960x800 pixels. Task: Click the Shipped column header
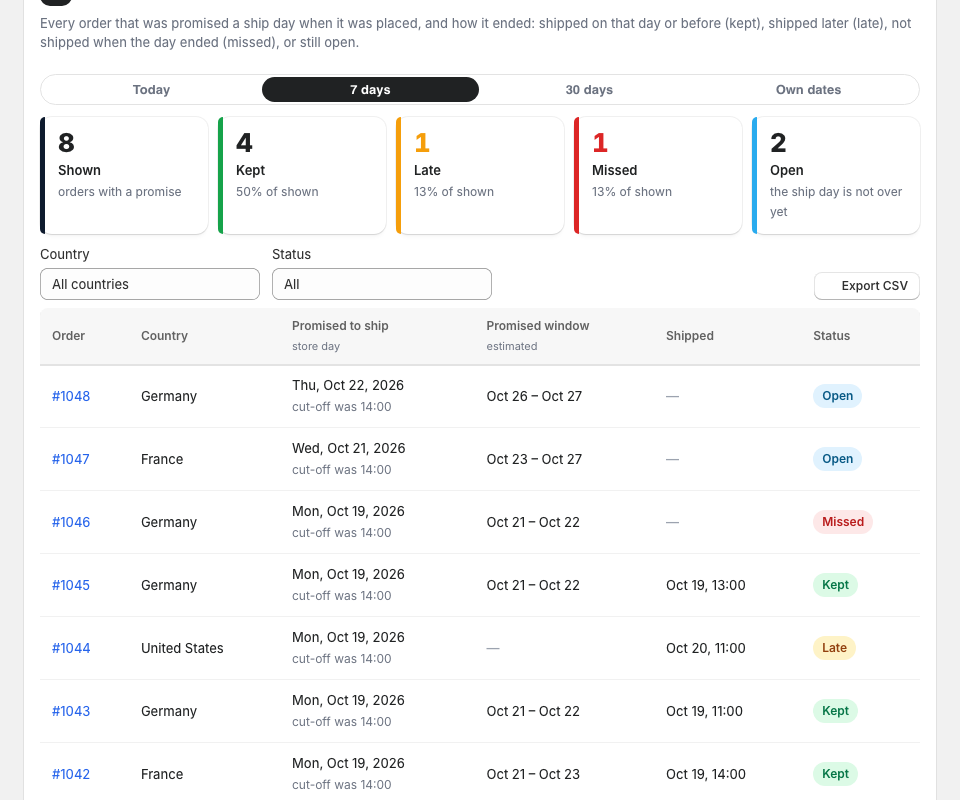point(689,336)
